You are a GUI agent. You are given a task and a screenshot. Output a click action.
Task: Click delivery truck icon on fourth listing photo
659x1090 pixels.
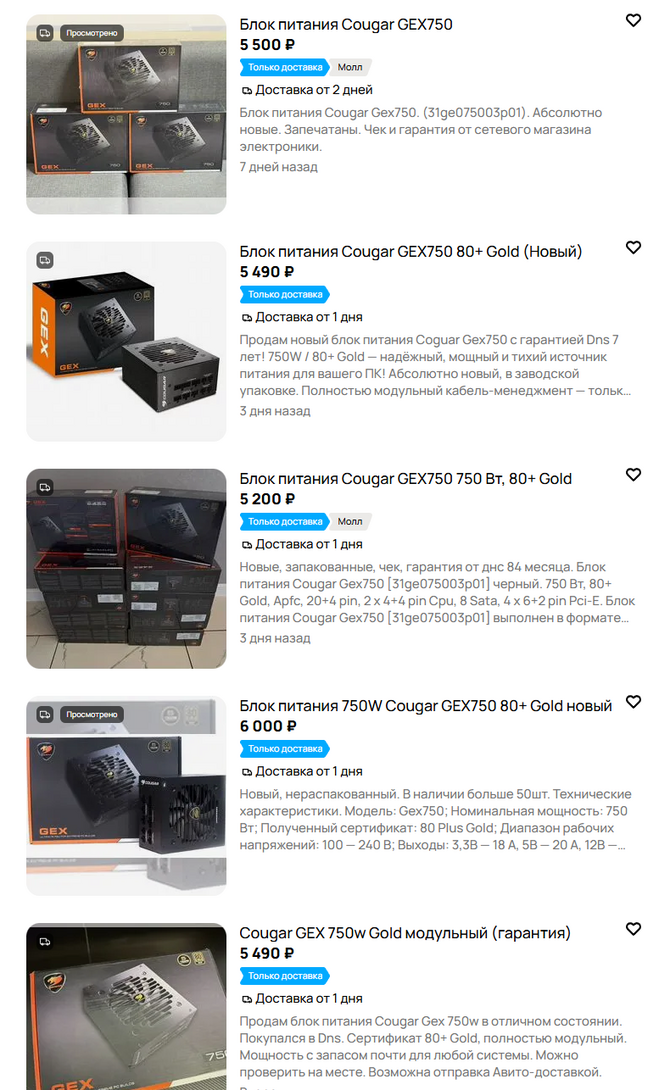click(x=44, y=715)
